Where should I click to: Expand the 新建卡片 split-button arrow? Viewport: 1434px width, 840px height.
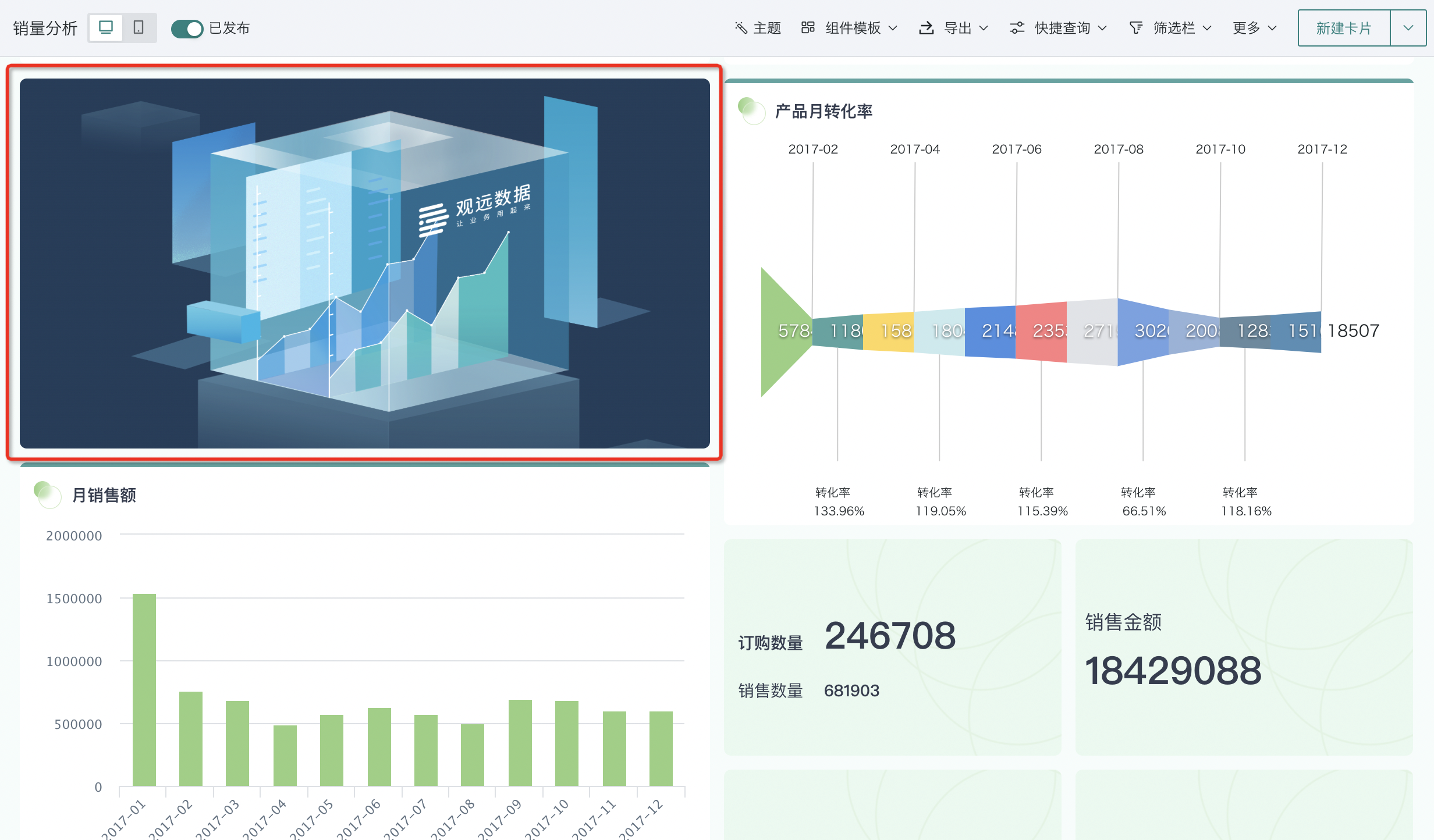[1408, 28]
